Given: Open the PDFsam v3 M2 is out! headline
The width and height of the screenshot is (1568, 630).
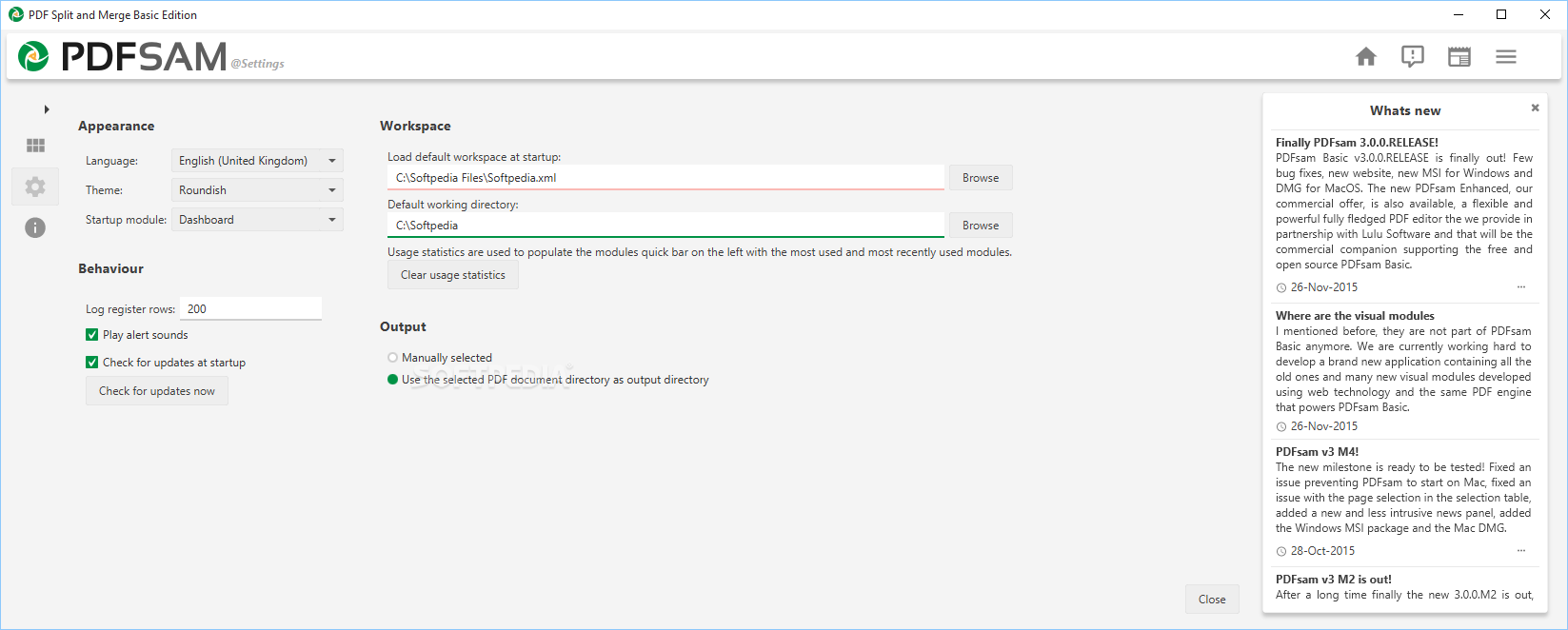Looking at the screenshot, I should coord(1333,580).
